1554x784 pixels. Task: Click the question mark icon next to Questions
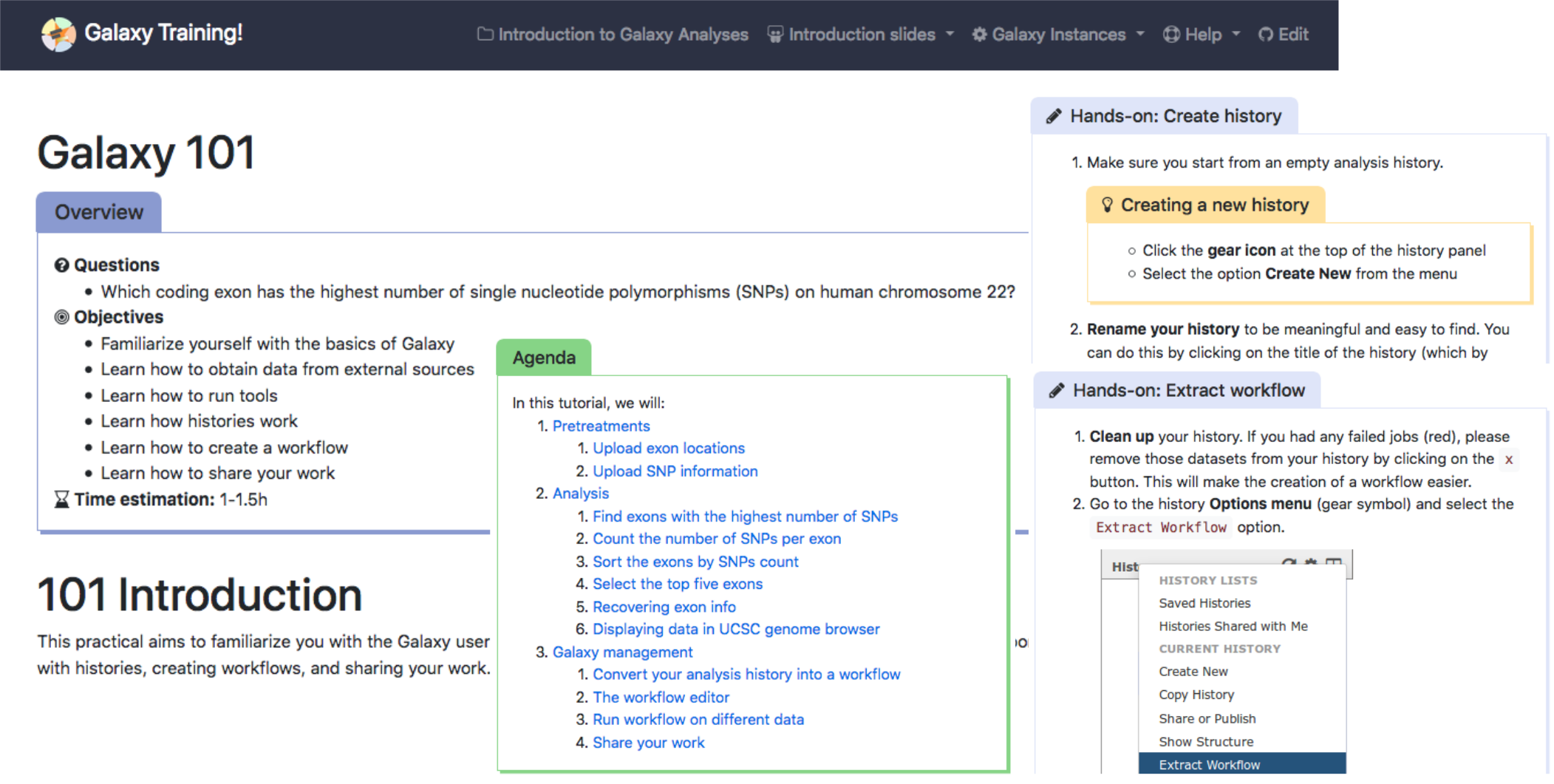pyautogui.click(x=61, y=265)
